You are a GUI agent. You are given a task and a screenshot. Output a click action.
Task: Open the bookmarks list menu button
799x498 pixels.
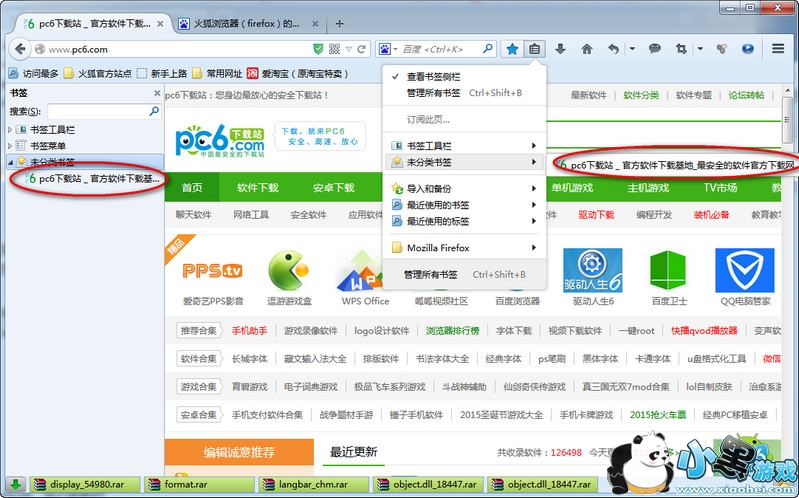tap(536, 48)
